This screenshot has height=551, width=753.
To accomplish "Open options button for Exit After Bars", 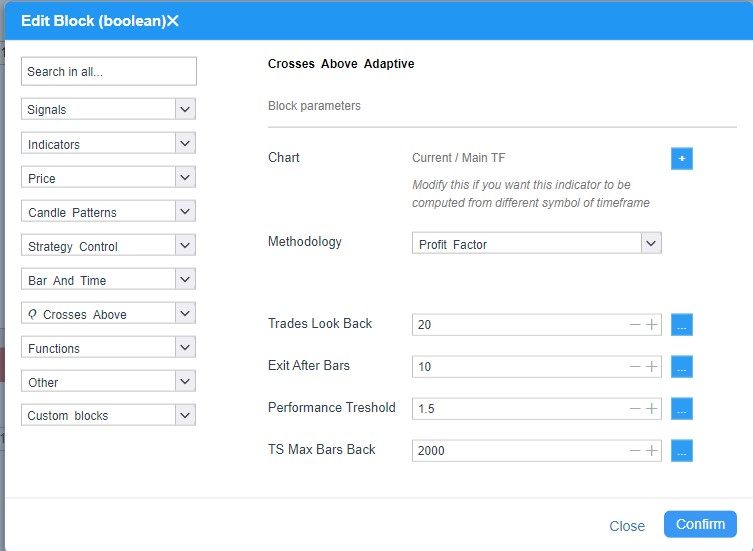I will (x=681, y=367).
